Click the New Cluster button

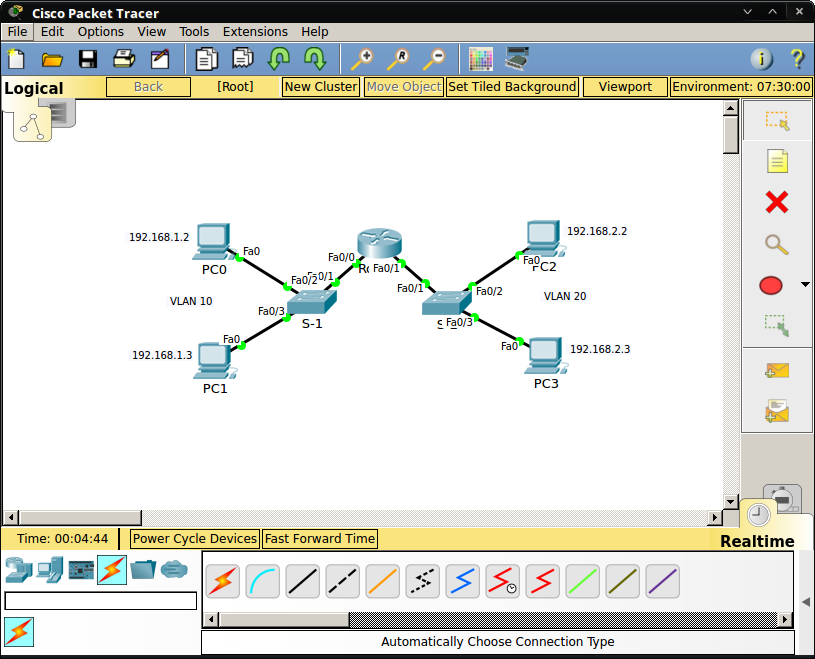click(x=320, y=87)
